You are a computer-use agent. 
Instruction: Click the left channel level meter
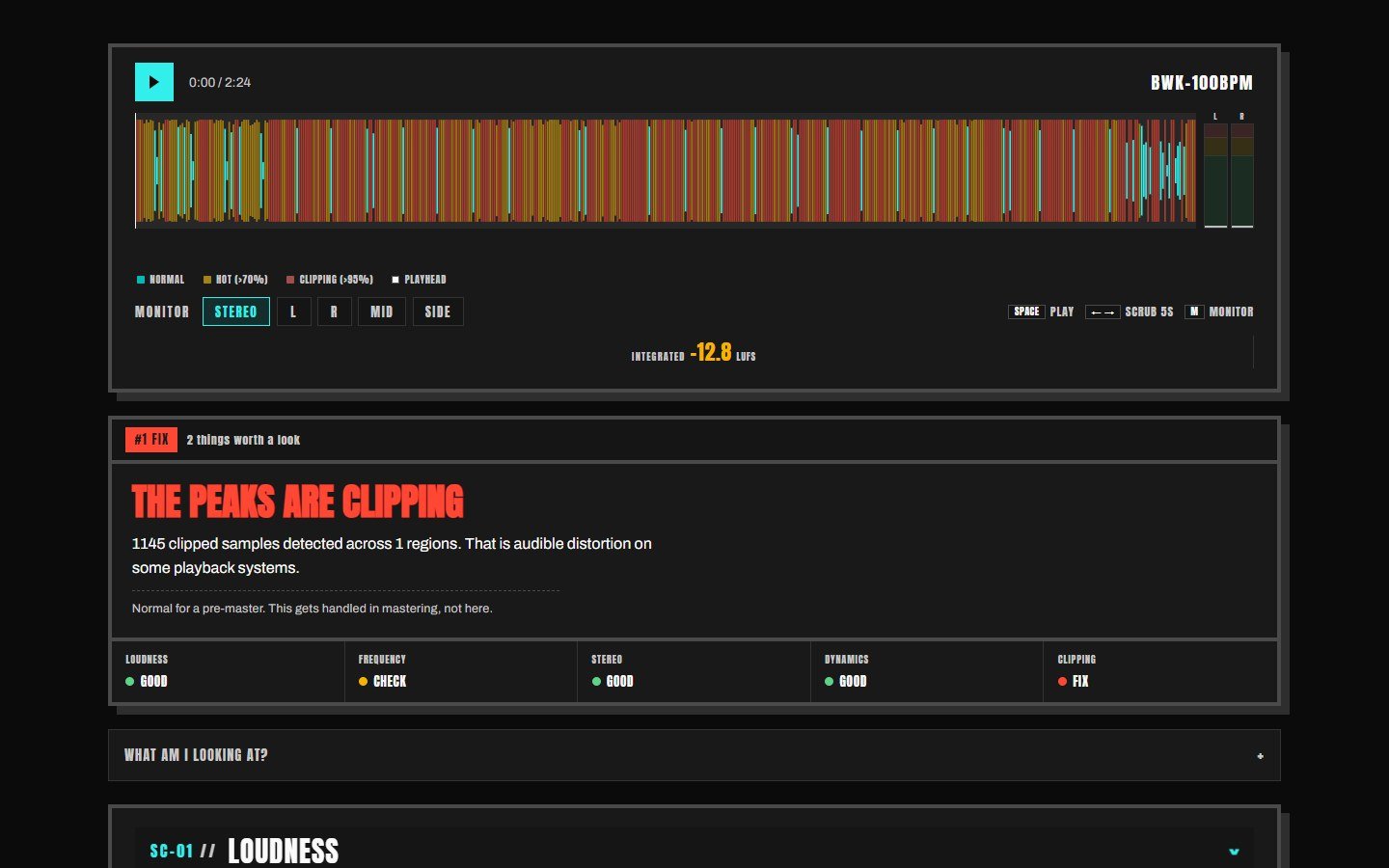(x=1215, y=176)
